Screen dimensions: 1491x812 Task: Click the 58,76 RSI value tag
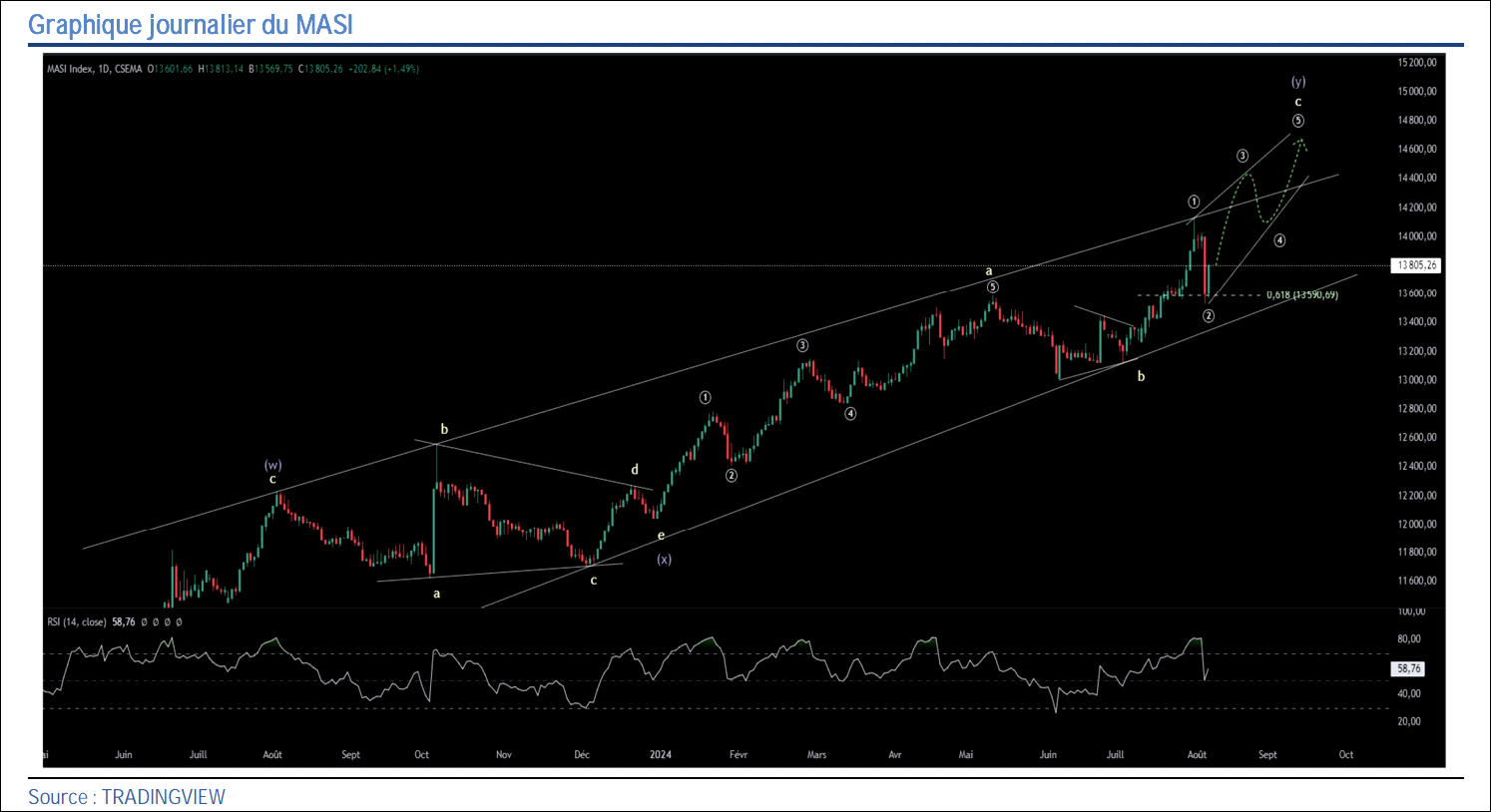tap(1409, 668)
